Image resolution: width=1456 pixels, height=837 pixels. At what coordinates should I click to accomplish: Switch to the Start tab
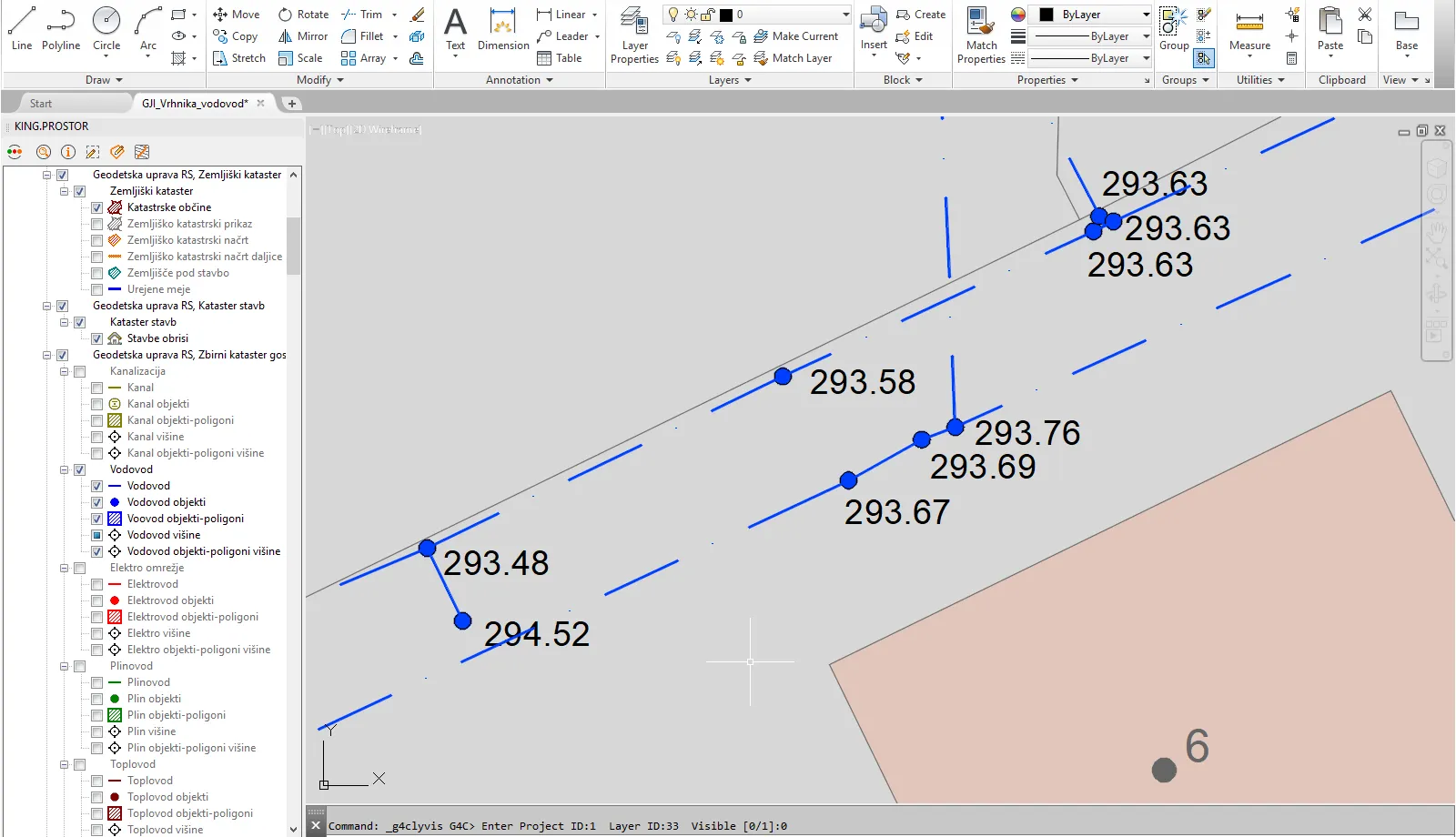point(41,104)
